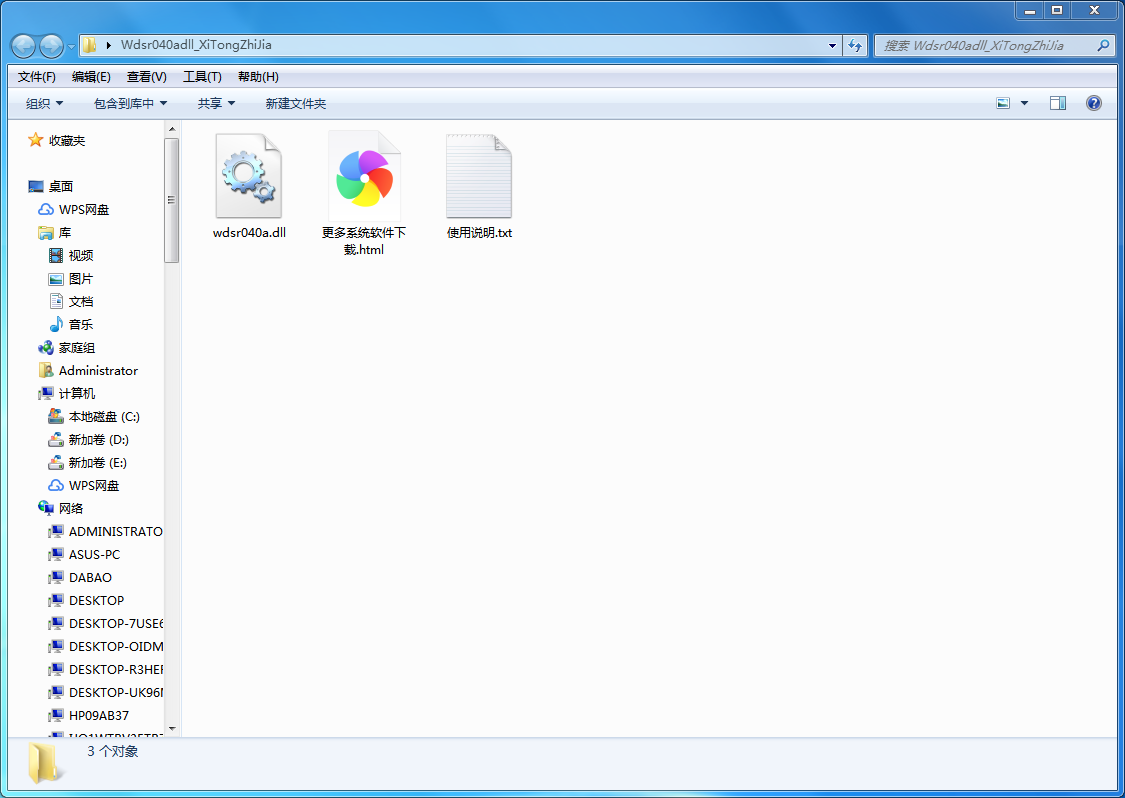Click the first WPS网盘 cloud icon under 桌面
1125x798 pixels.
[46, 210]
